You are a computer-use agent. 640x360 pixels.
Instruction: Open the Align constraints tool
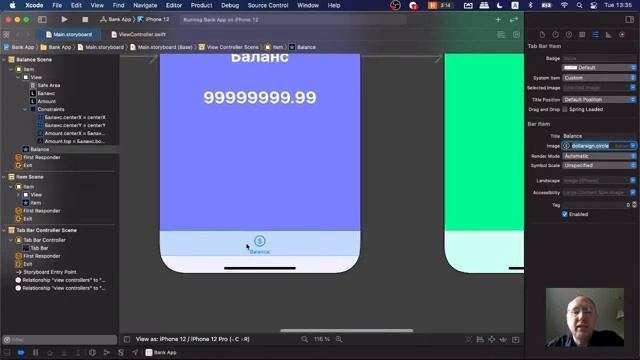point(480,340)
